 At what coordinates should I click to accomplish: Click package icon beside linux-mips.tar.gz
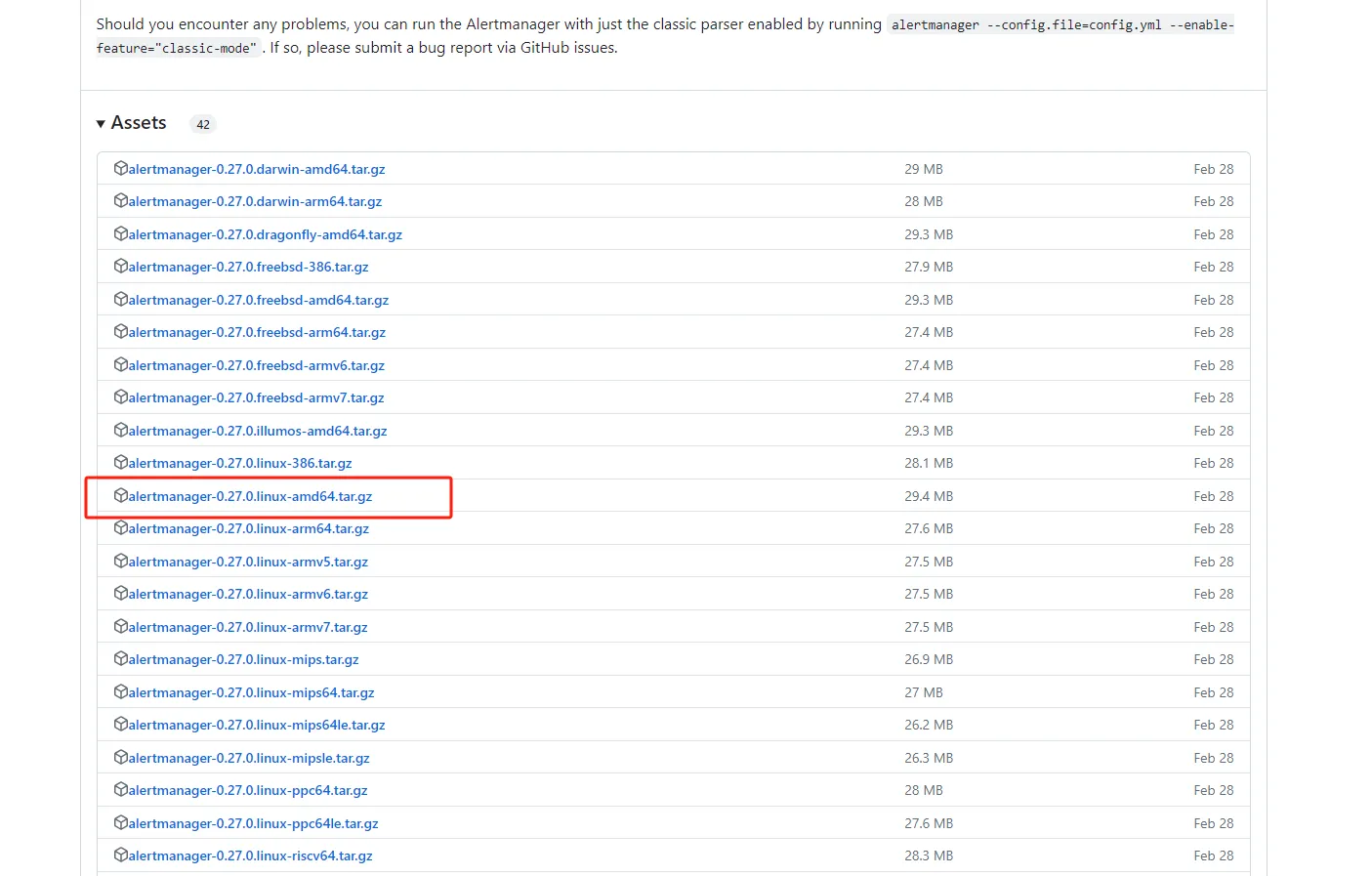[x=121, y=658]
